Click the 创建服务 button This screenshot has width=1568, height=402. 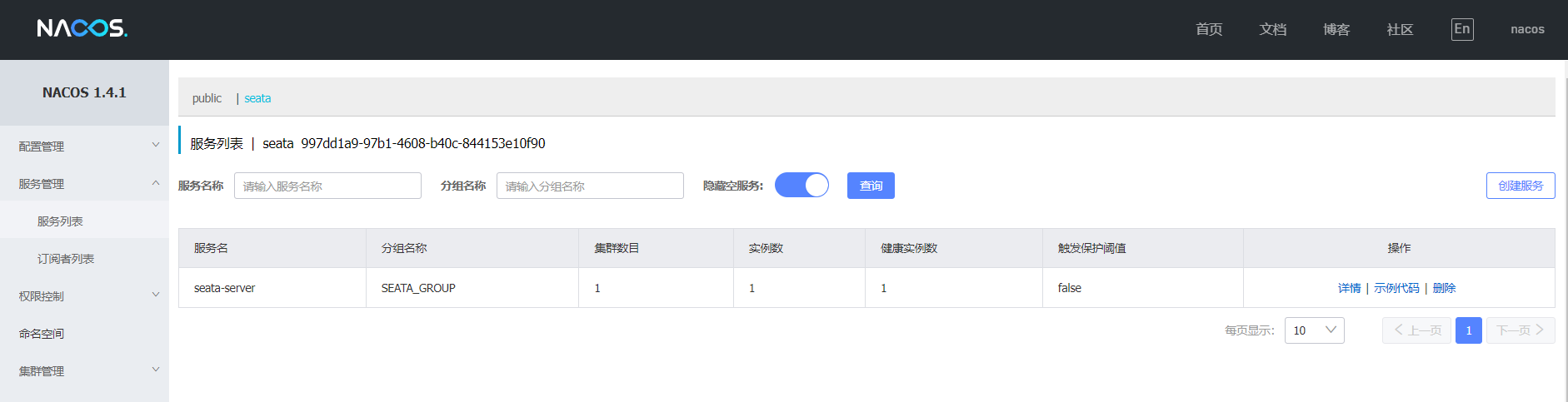coord(1520,186)
